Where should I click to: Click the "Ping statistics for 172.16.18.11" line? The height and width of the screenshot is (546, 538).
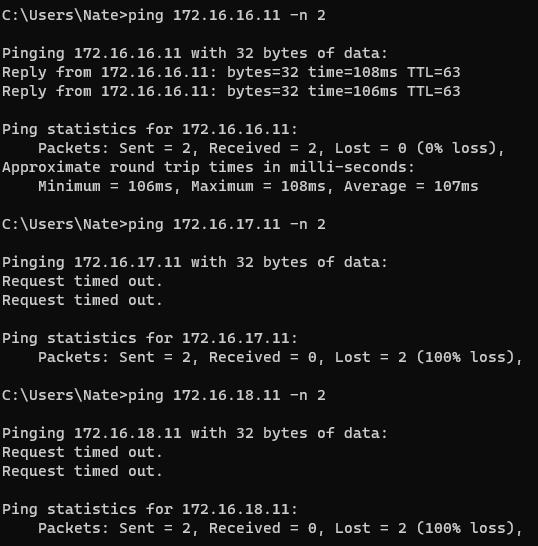pyautogui.click(x=150, y=509)
